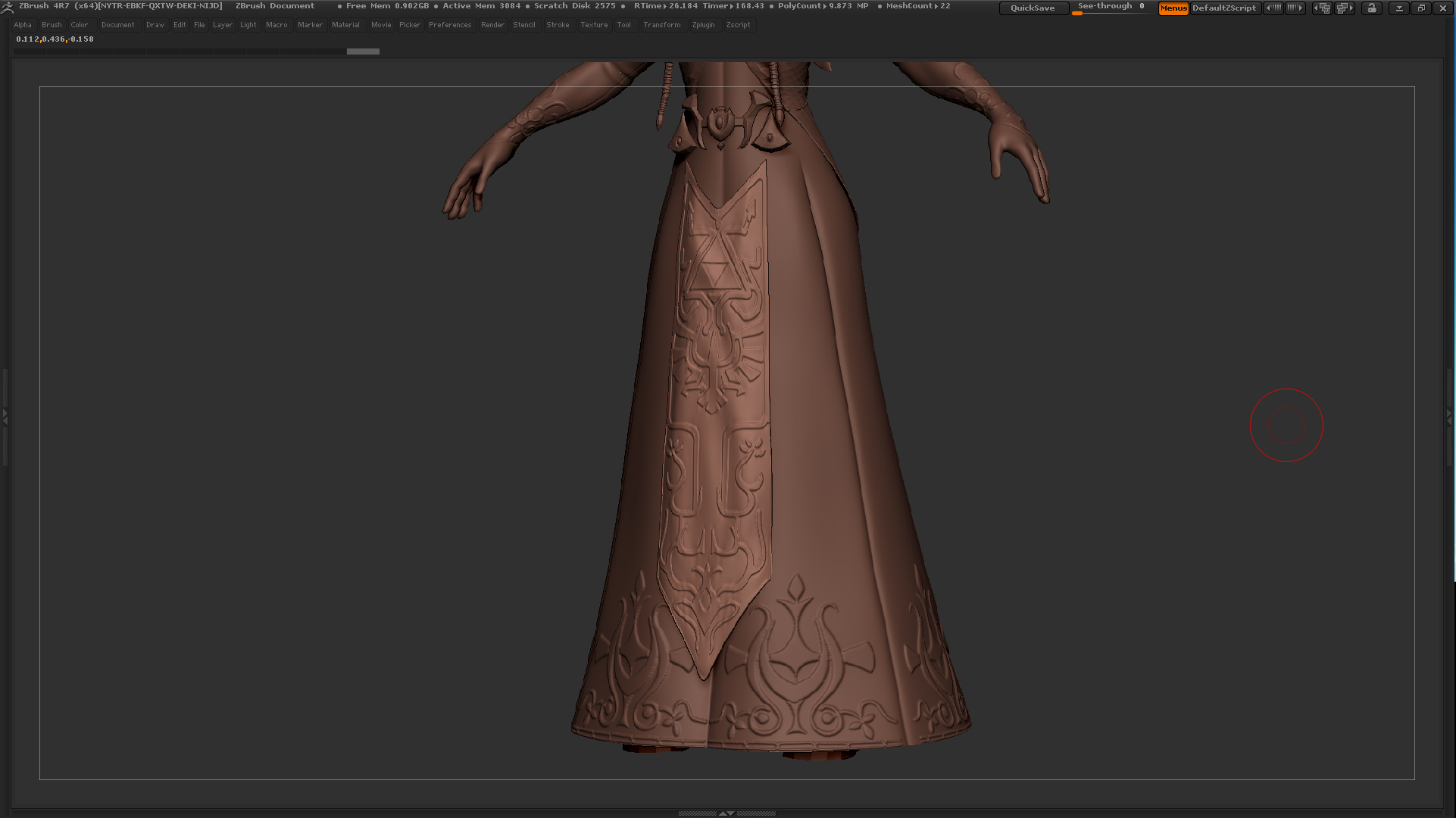The height and width of the screenshot is (818, 1456).
Task: Click the DefaultZScript button
Action: pos(1224,8)
